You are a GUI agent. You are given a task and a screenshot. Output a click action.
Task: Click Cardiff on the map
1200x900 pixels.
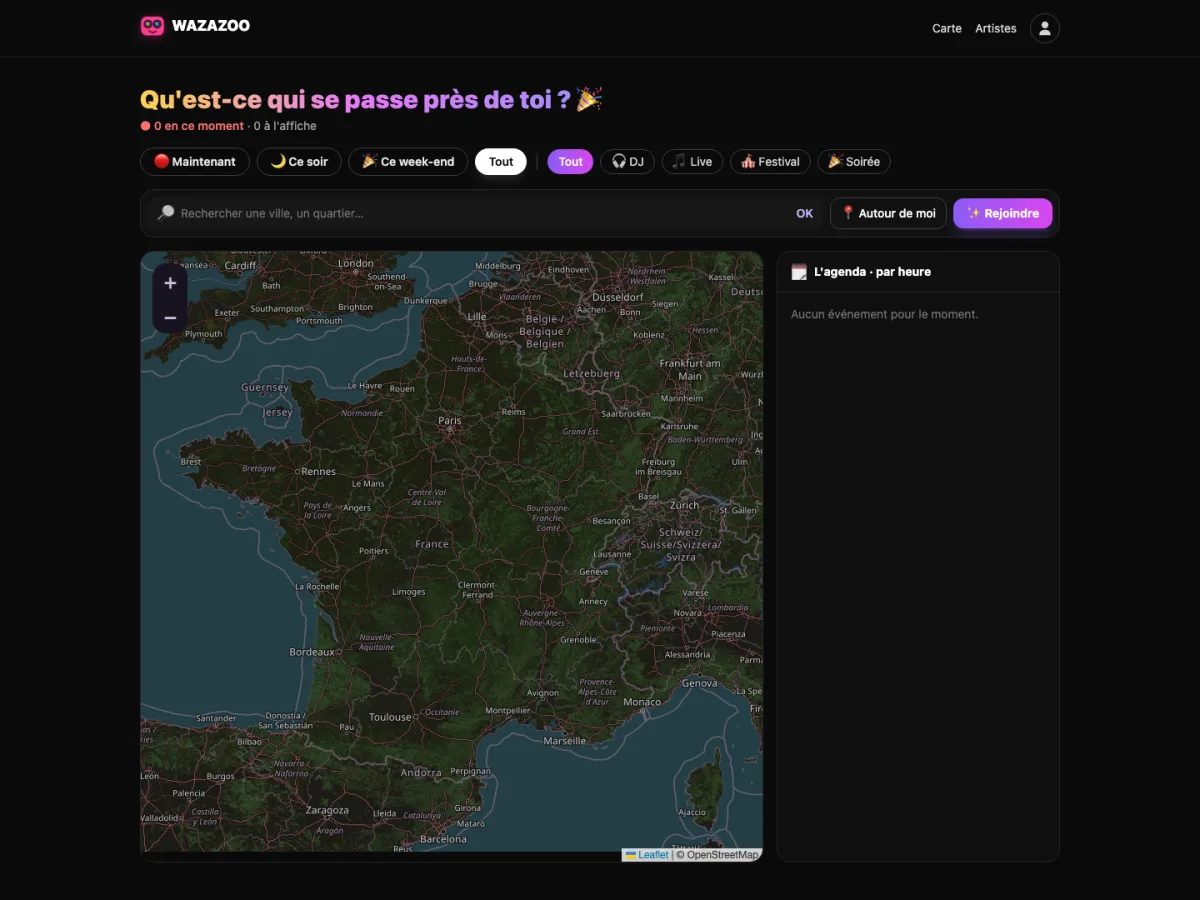241,266
